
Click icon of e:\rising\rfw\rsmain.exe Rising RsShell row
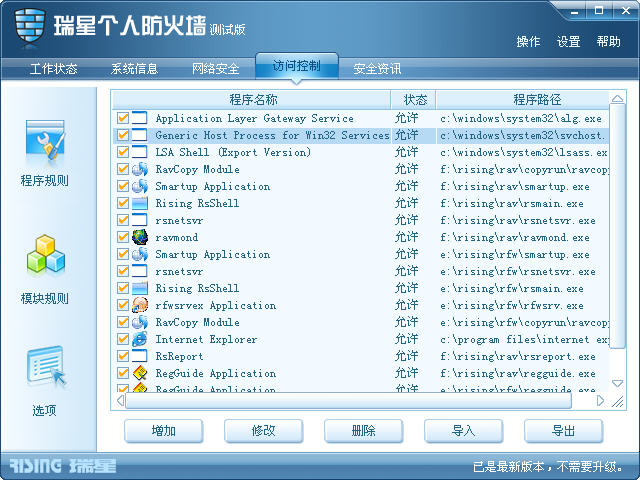(x=140, y=288)
